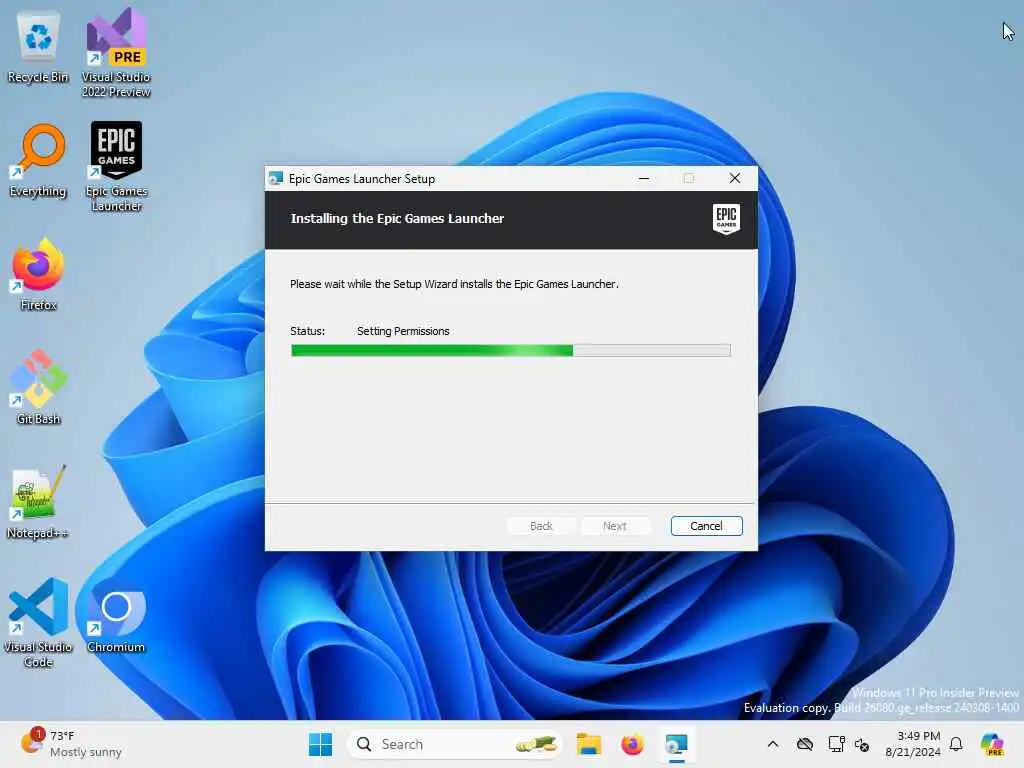Cancel the Epic Games Launcher installation

pos(706,526)
